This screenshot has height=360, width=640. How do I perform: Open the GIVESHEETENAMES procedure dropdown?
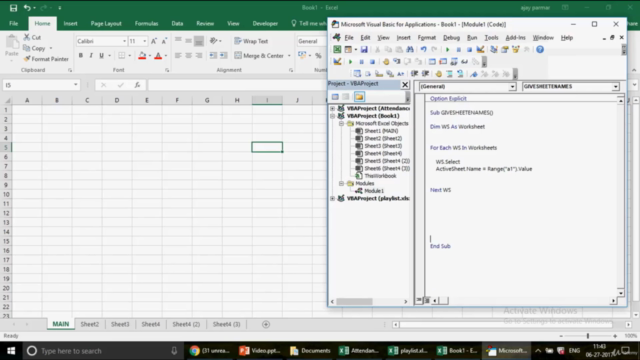615,87
